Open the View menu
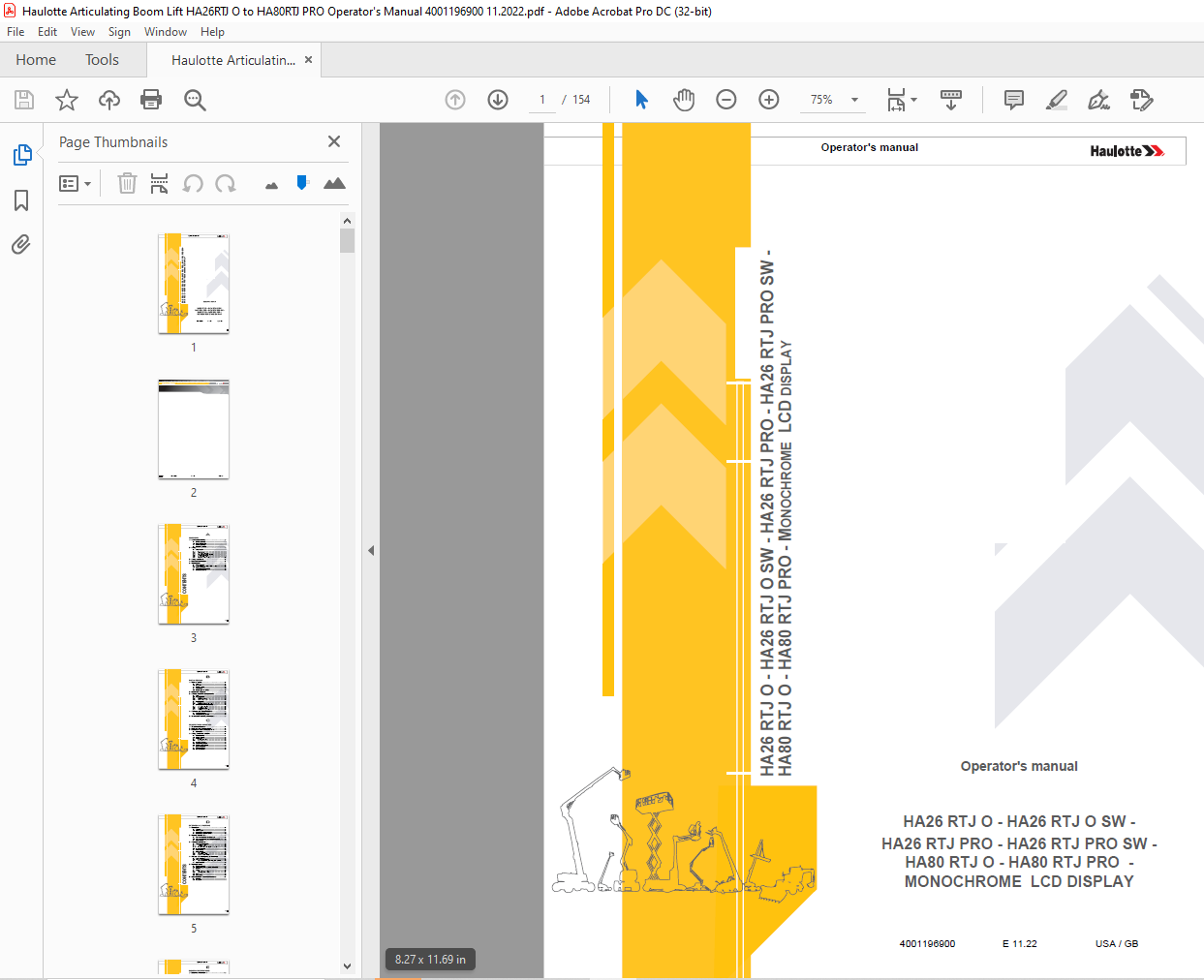Screen dimensions: 1204x980 pyautogui.click(x=82, y=32)
